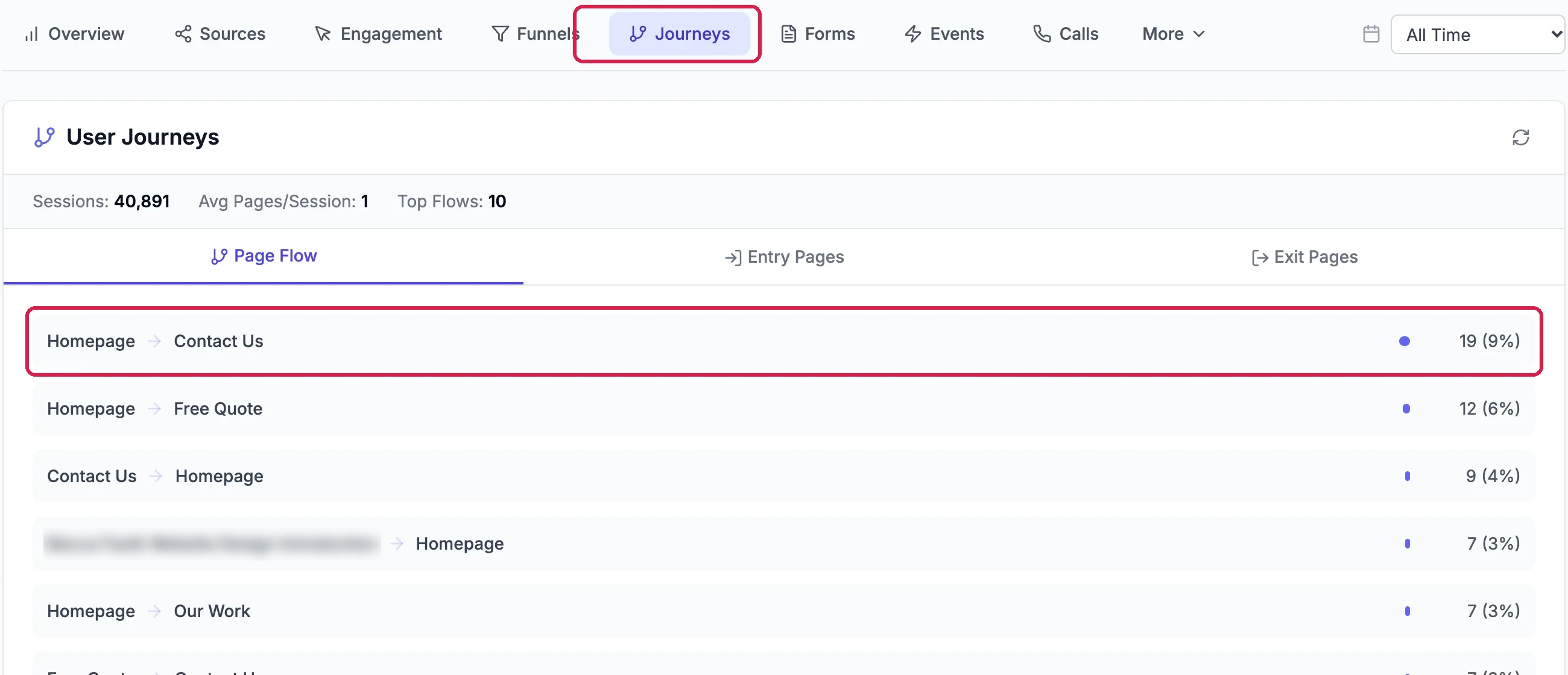
Task: Click the User Journeys heading
Action: tap(142, 137)
